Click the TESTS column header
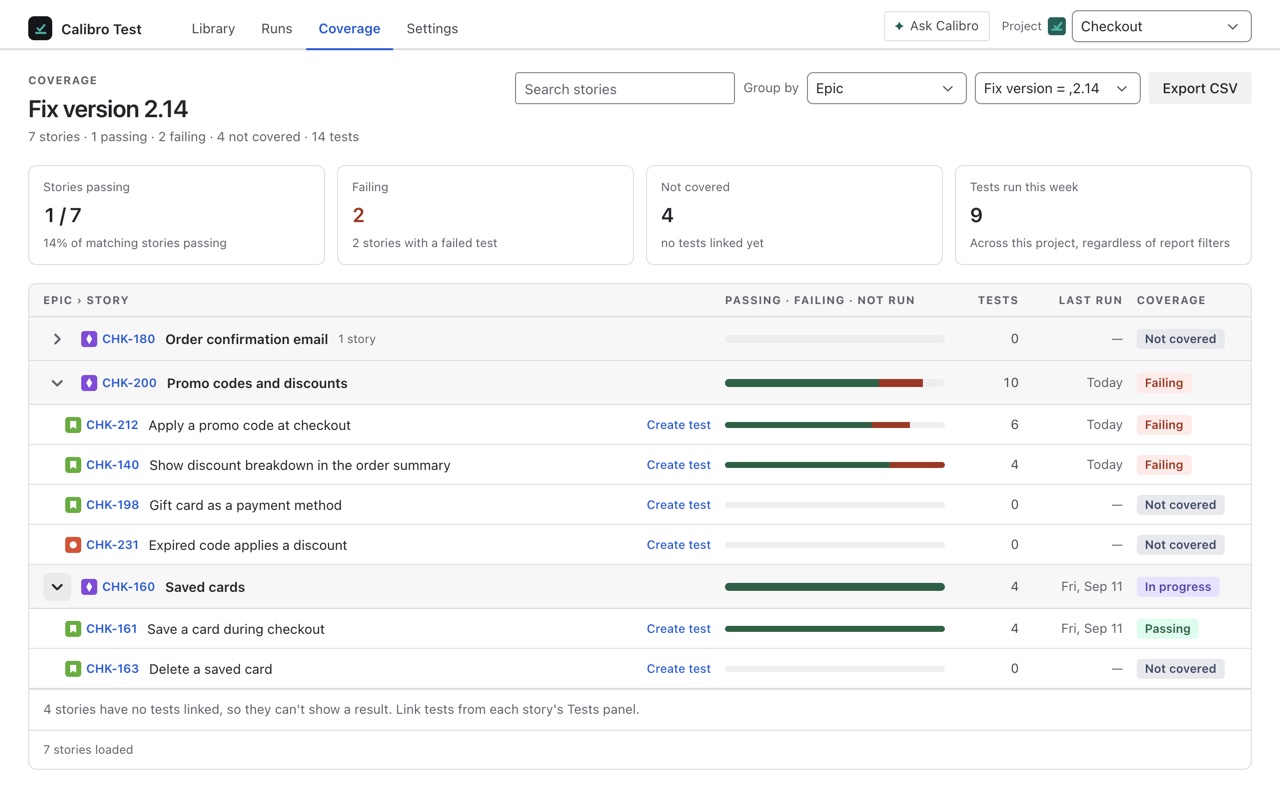 (x=998, y=300)
